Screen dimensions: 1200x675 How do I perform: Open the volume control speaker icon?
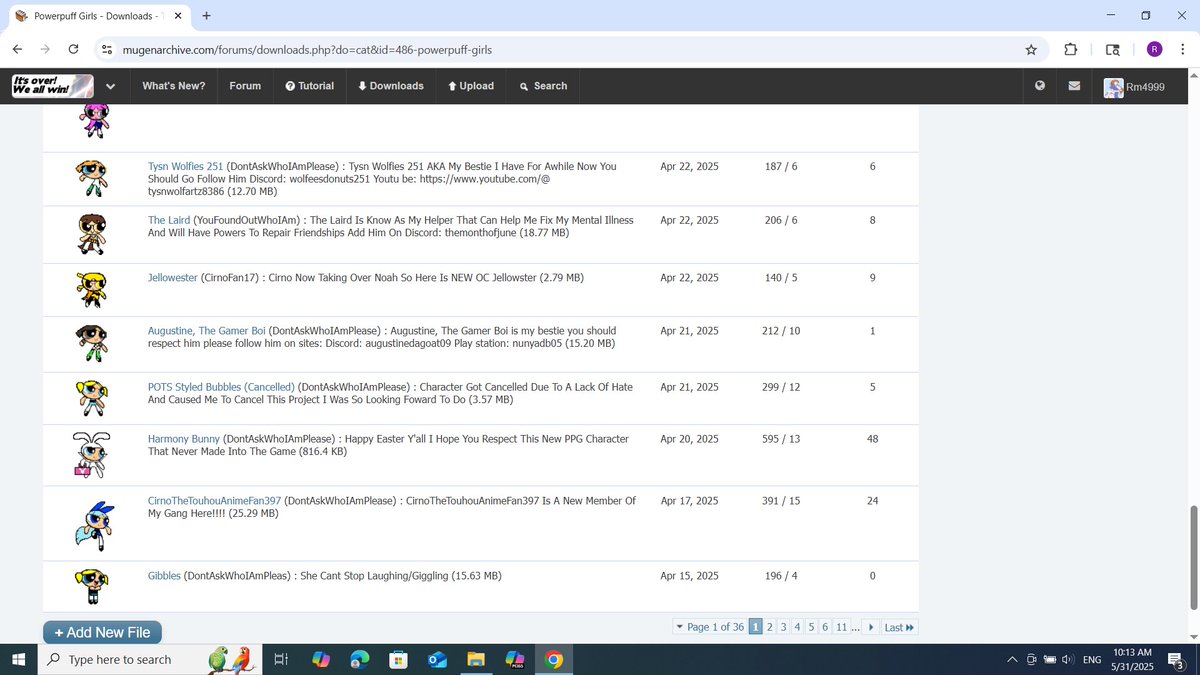pyautogui.click(x=1067, y=659)
